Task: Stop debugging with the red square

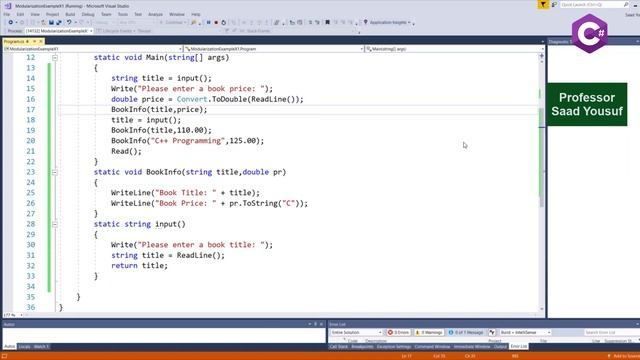Action: coord(216,22)
